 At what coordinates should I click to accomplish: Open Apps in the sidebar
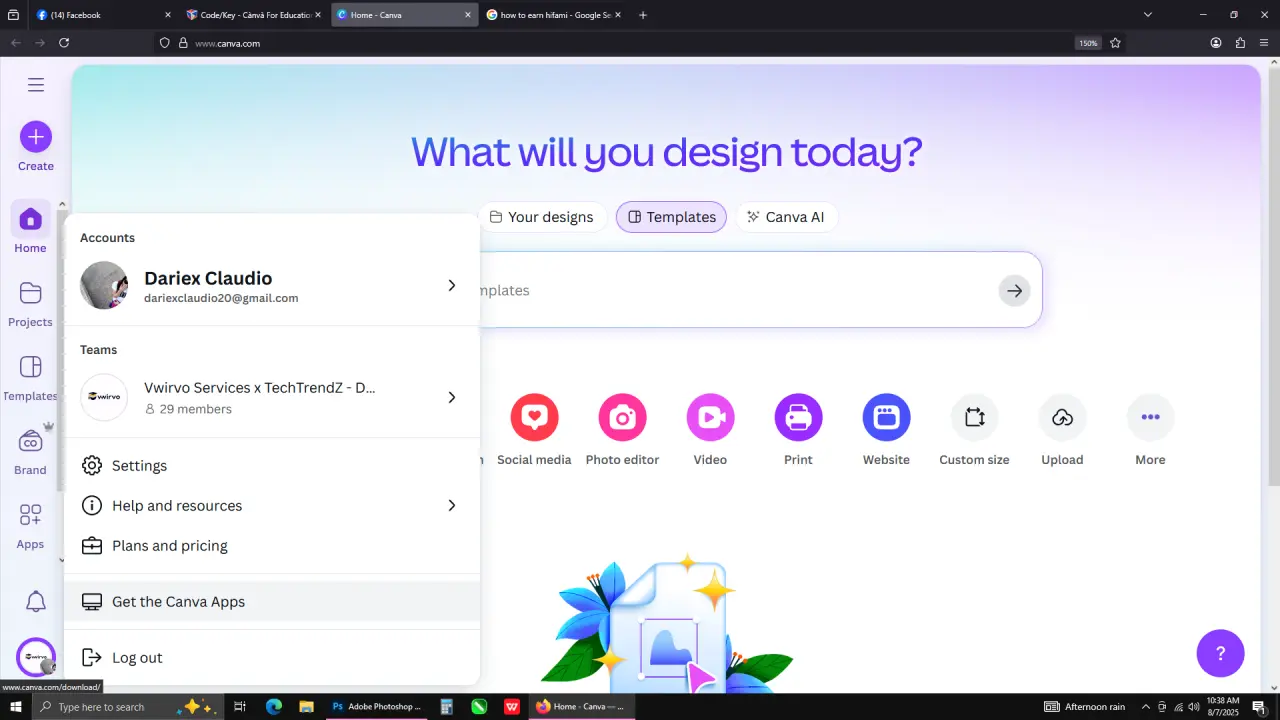click(x=30, y=526)
